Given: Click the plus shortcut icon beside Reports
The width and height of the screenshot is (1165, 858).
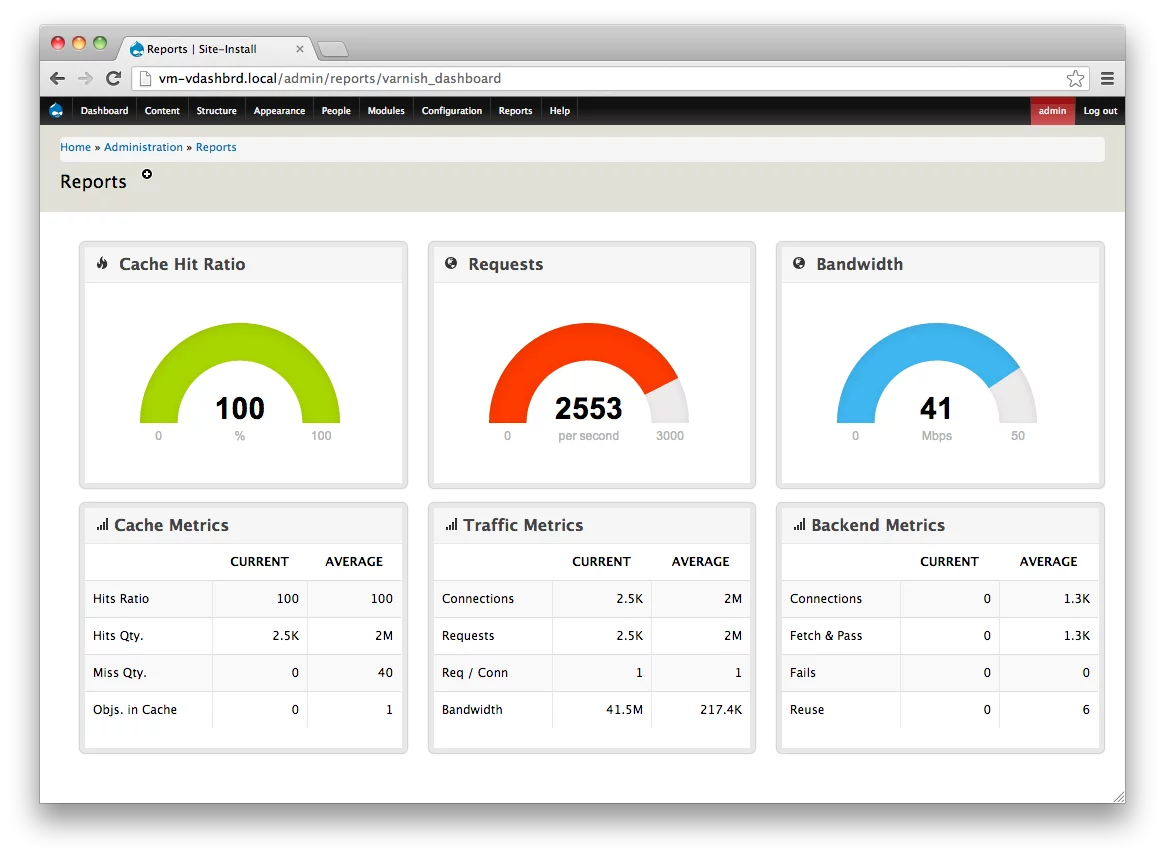Looking at the screenshot, I should 147,174.
